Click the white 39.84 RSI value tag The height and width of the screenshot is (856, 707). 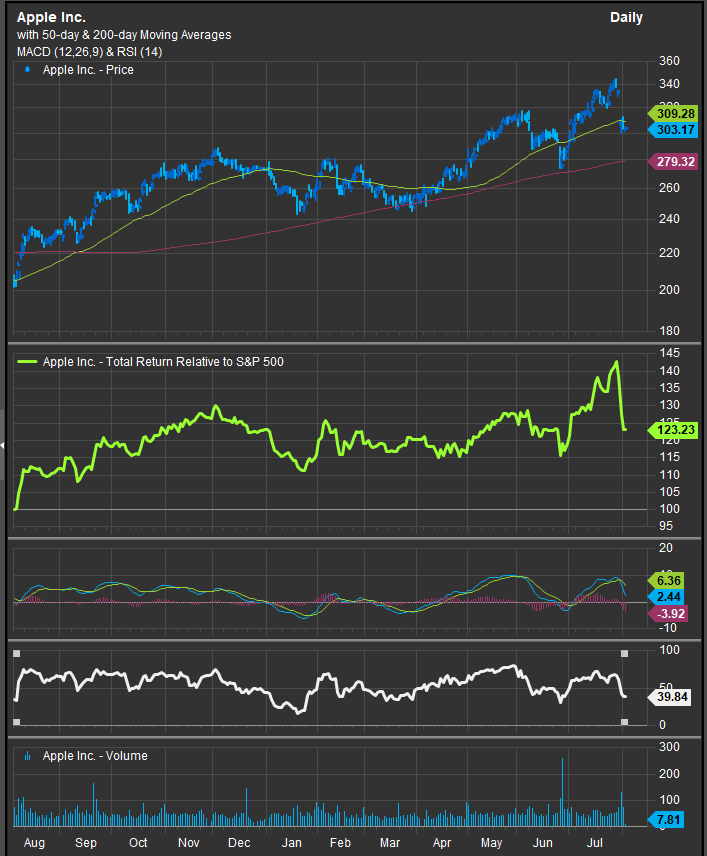click(669, 697)
